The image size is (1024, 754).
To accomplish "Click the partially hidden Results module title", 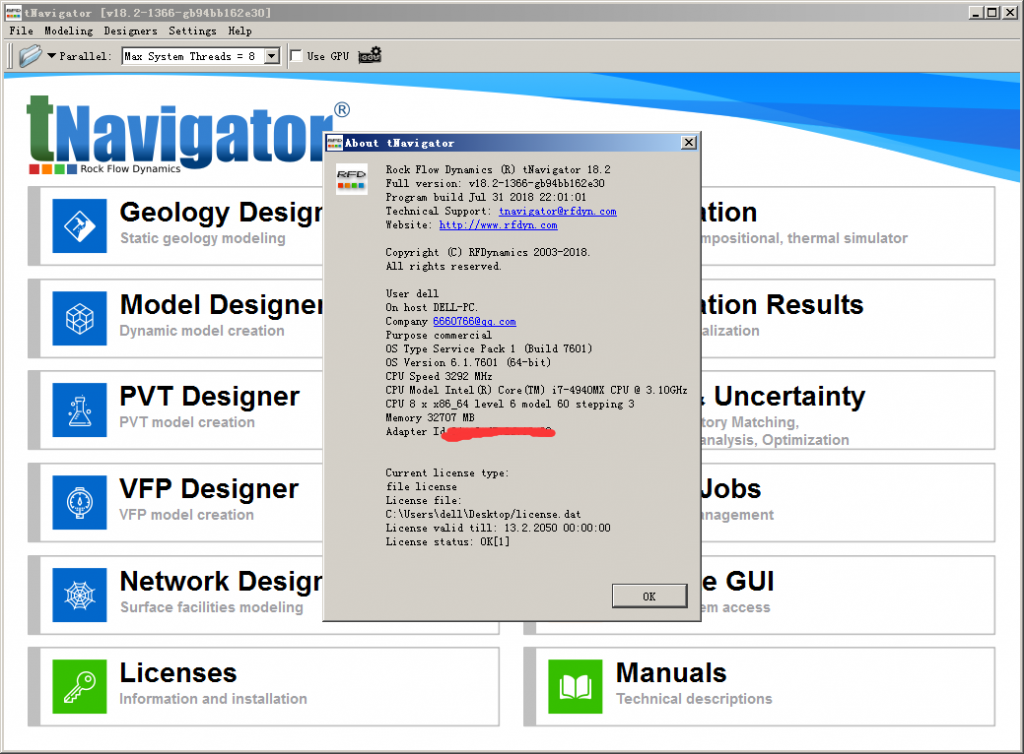I will tap(782, 305).
